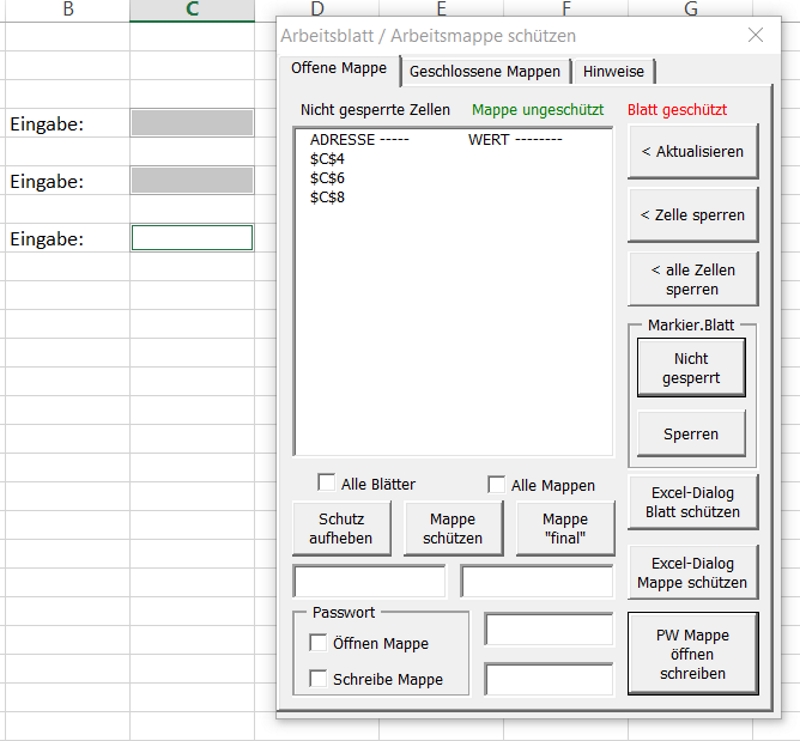Enable the Alle Blätter checkbox
800x741 pixels.
coord(326,483)
